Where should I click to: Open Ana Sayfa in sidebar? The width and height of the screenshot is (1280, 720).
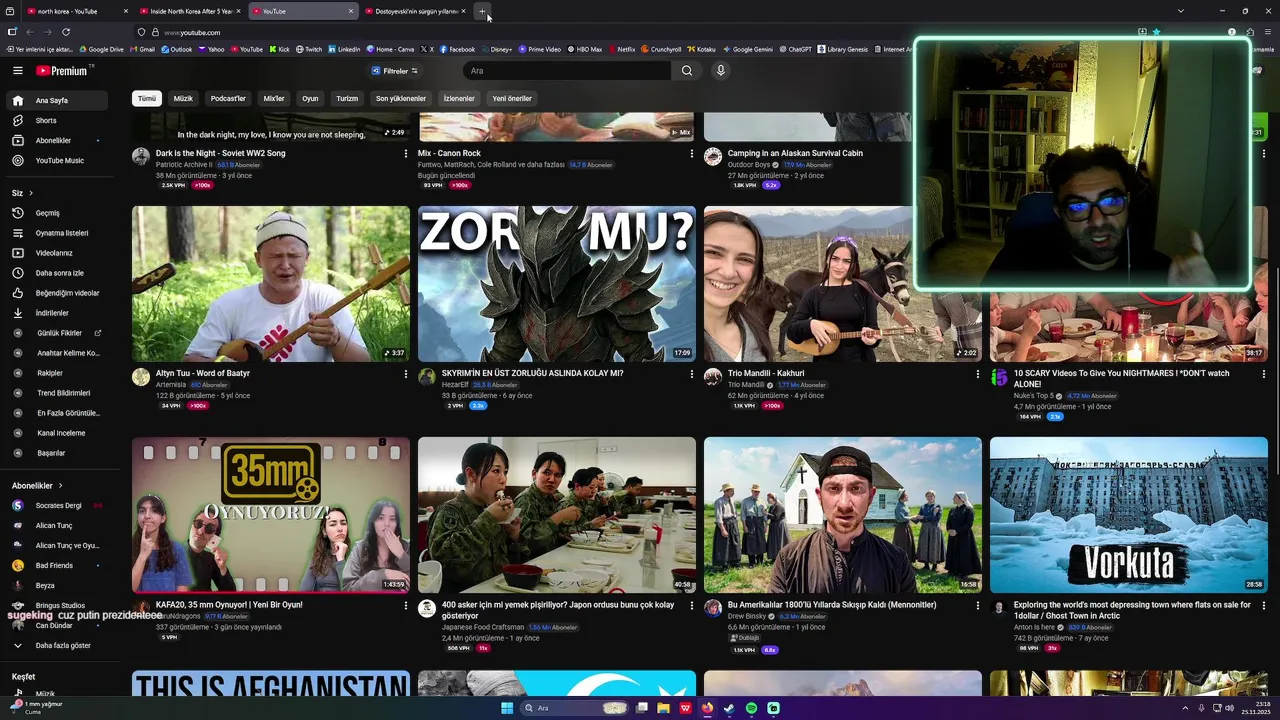tap(57, 100)
